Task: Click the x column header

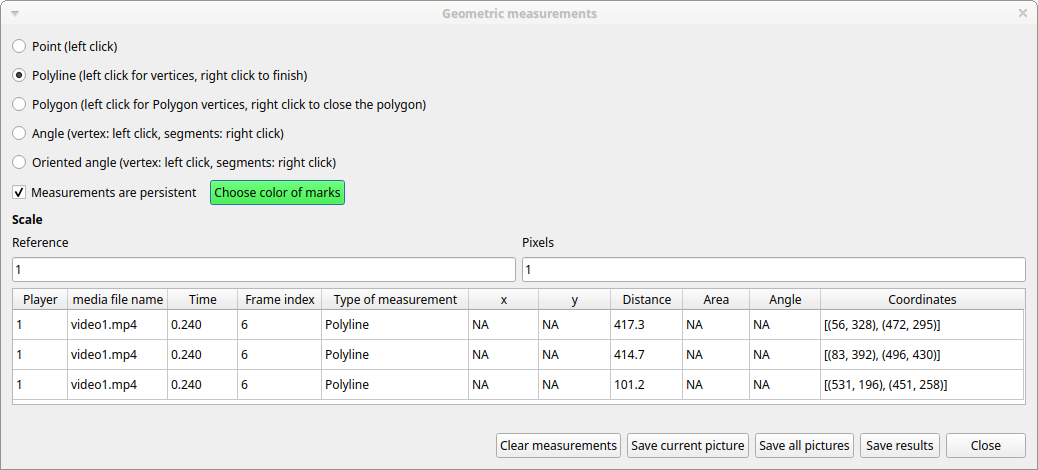Action: pyautogui.click(x=504, y=300)
